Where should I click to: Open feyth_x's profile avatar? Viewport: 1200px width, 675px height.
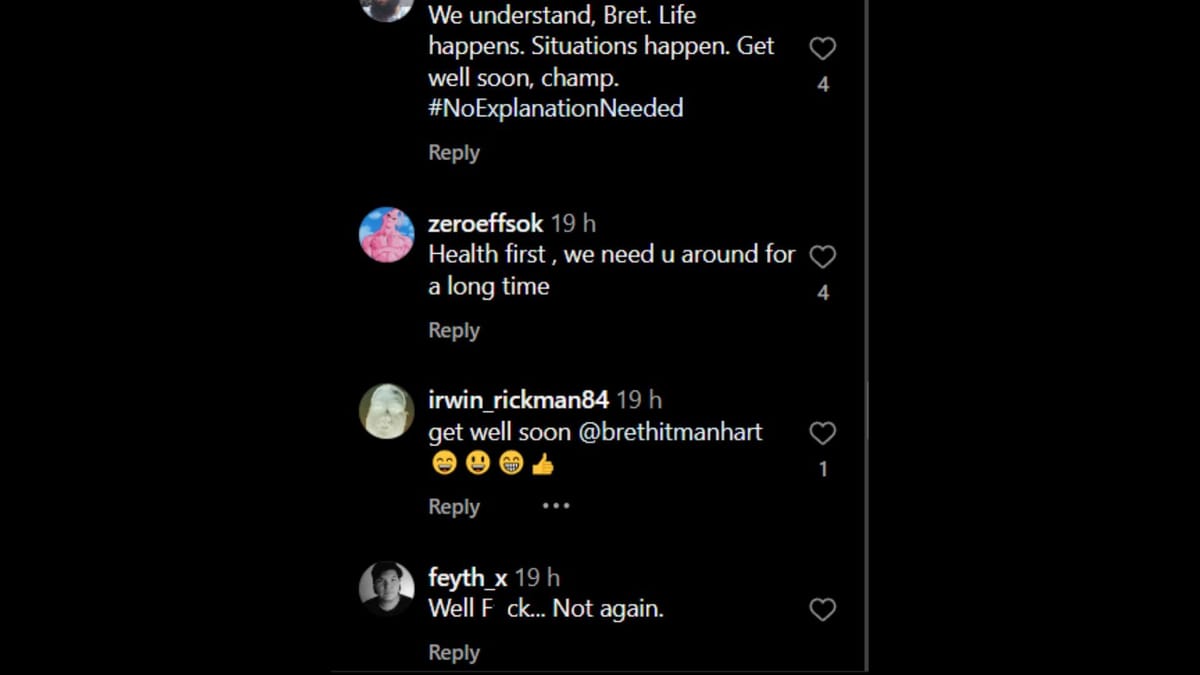coord(386,588)
